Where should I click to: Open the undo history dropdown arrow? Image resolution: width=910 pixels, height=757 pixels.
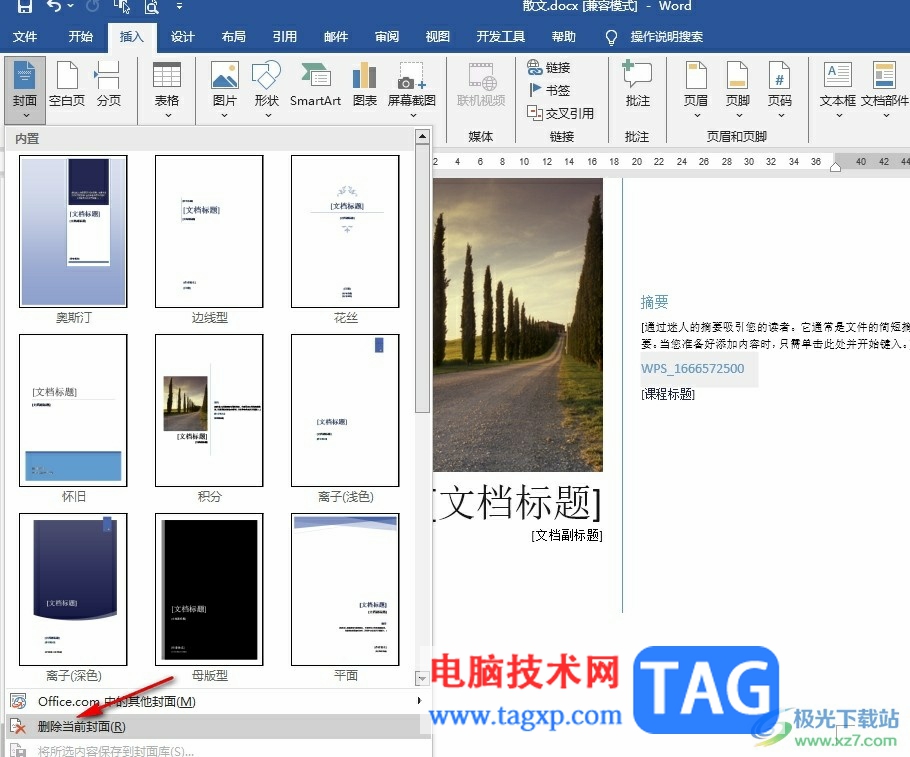coord(71,6)
